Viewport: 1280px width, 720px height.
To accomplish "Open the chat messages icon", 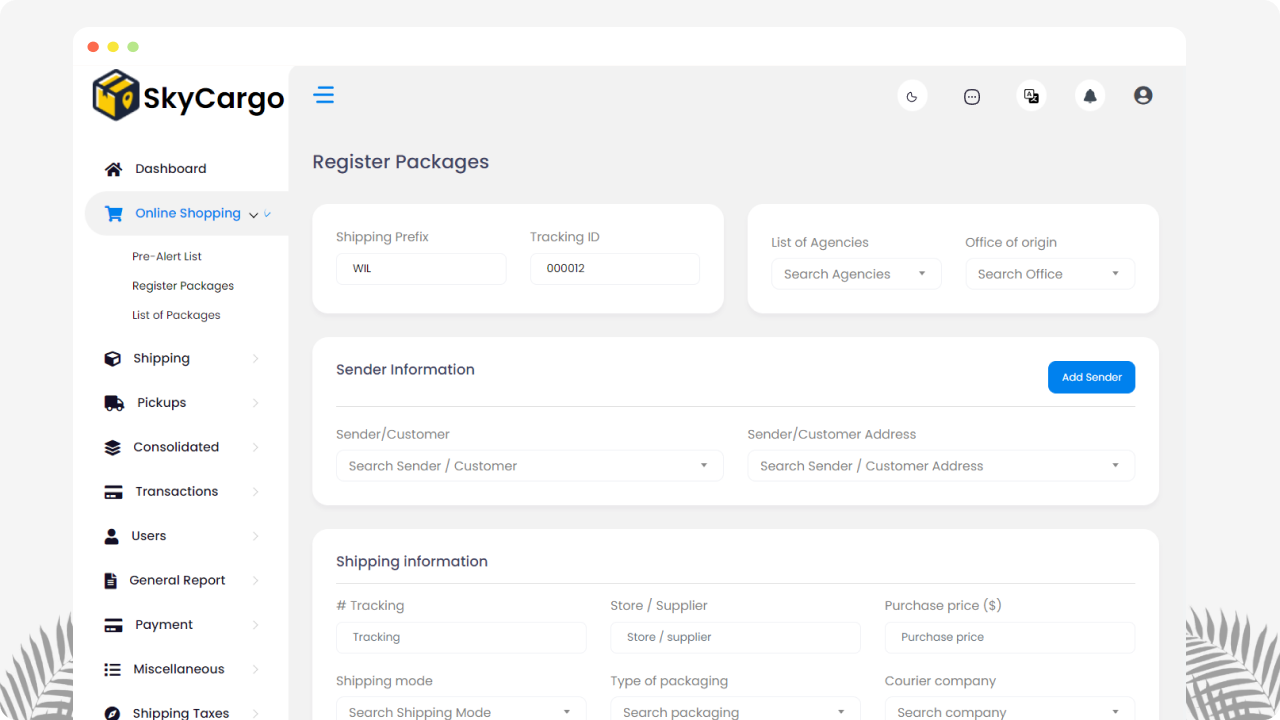I will pyautogui.click(x=972, y=96).
